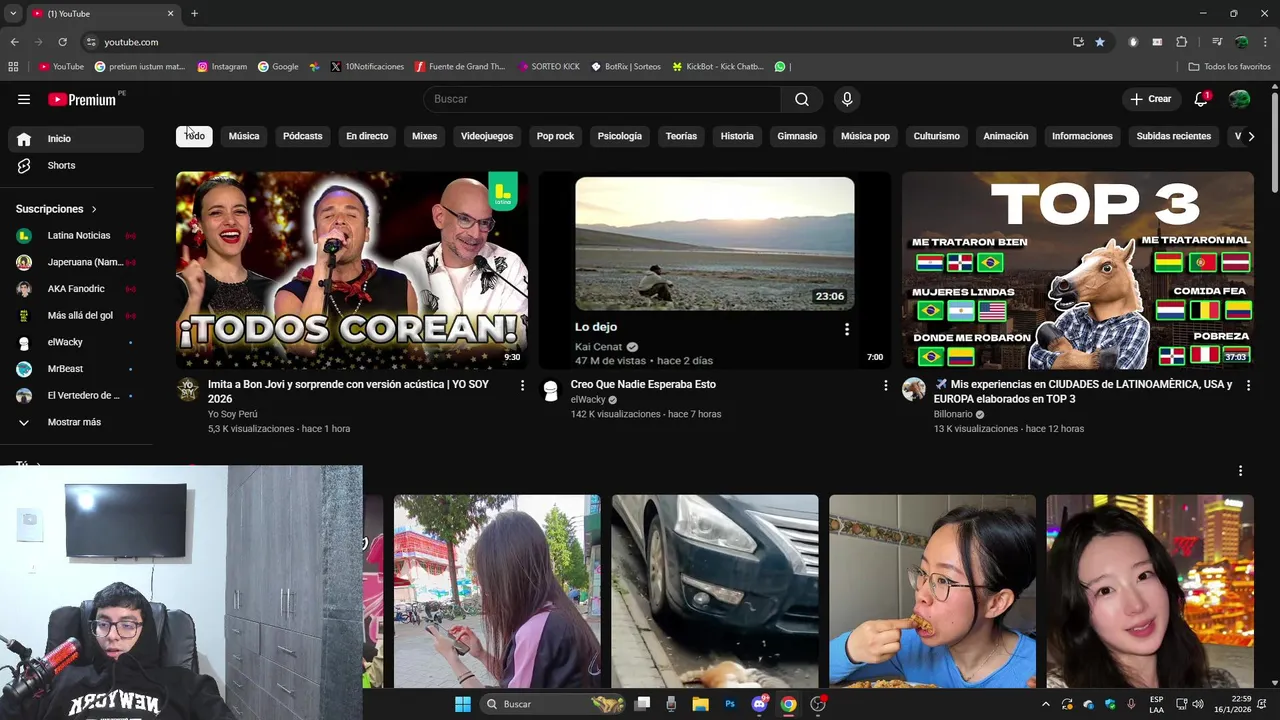
Task: Click the Billonario channel avatar
Action: click(x=913, y=390)
